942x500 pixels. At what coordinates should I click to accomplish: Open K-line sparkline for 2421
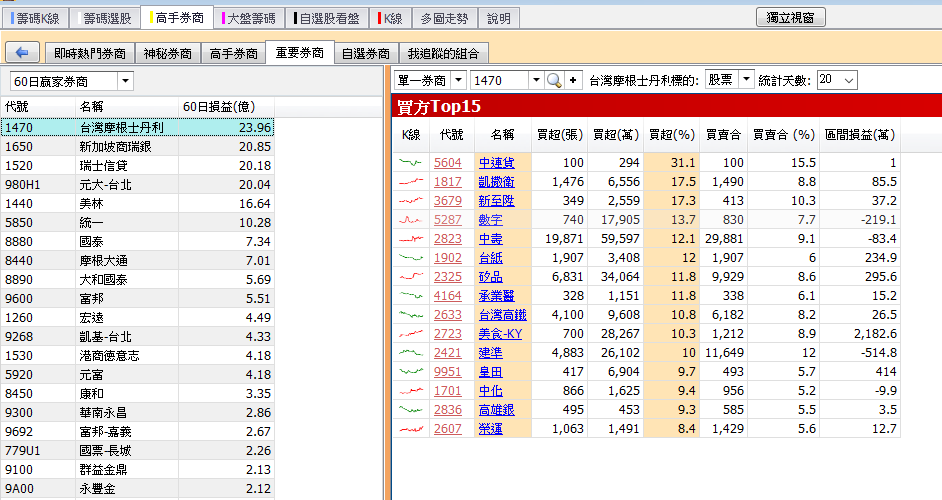(411, 353)
